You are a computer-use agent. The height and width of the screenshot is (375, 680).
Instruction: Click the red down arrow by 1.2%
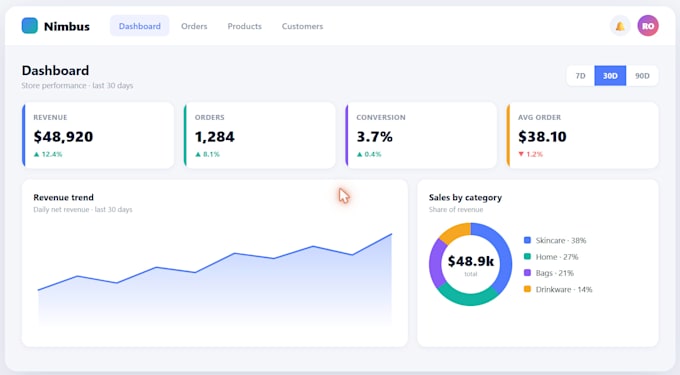pyautogui.click(x=521, y=154)
